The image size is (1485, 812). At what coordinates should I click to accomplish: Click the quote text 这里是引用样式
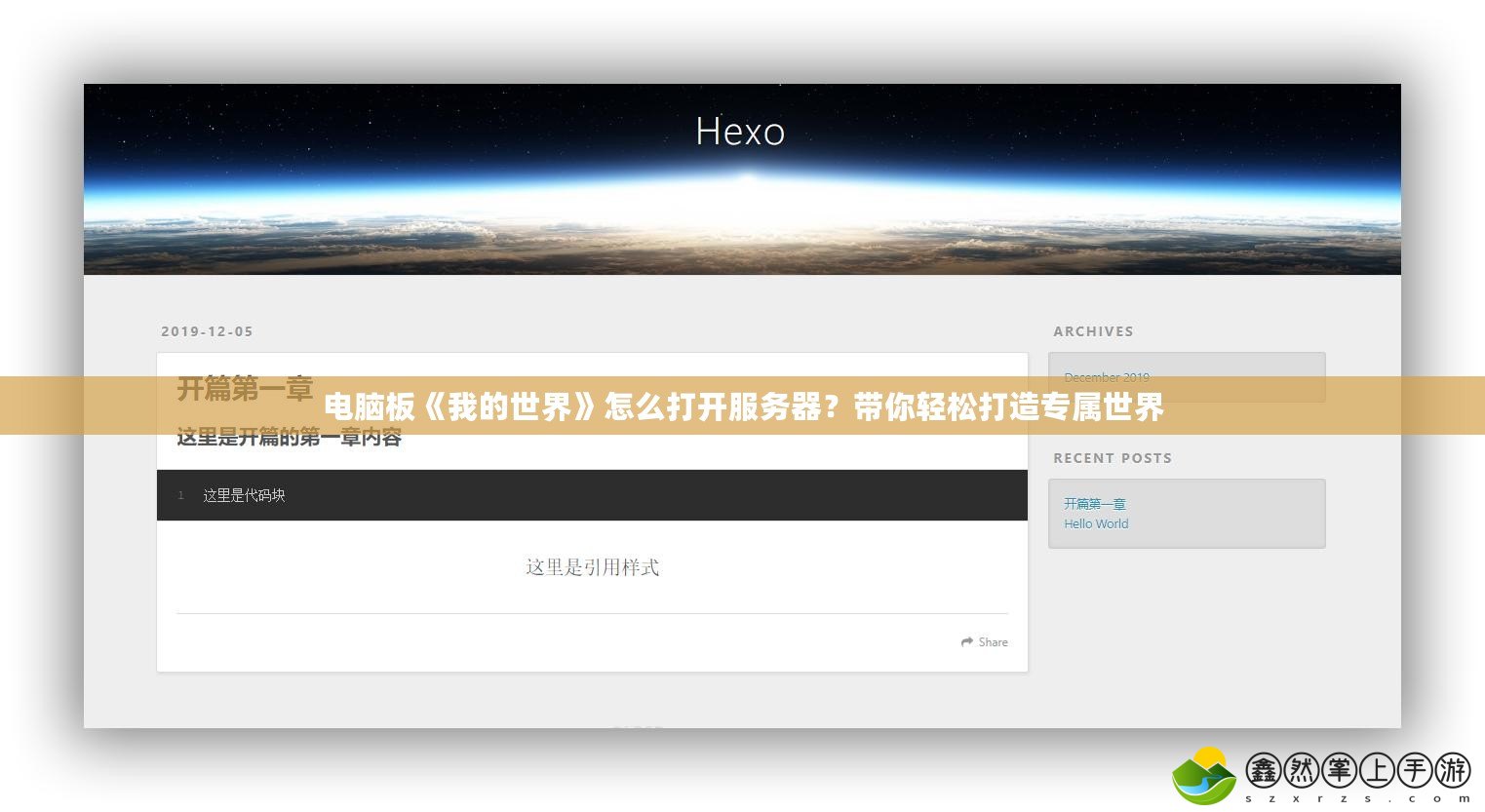coord(592,567)
